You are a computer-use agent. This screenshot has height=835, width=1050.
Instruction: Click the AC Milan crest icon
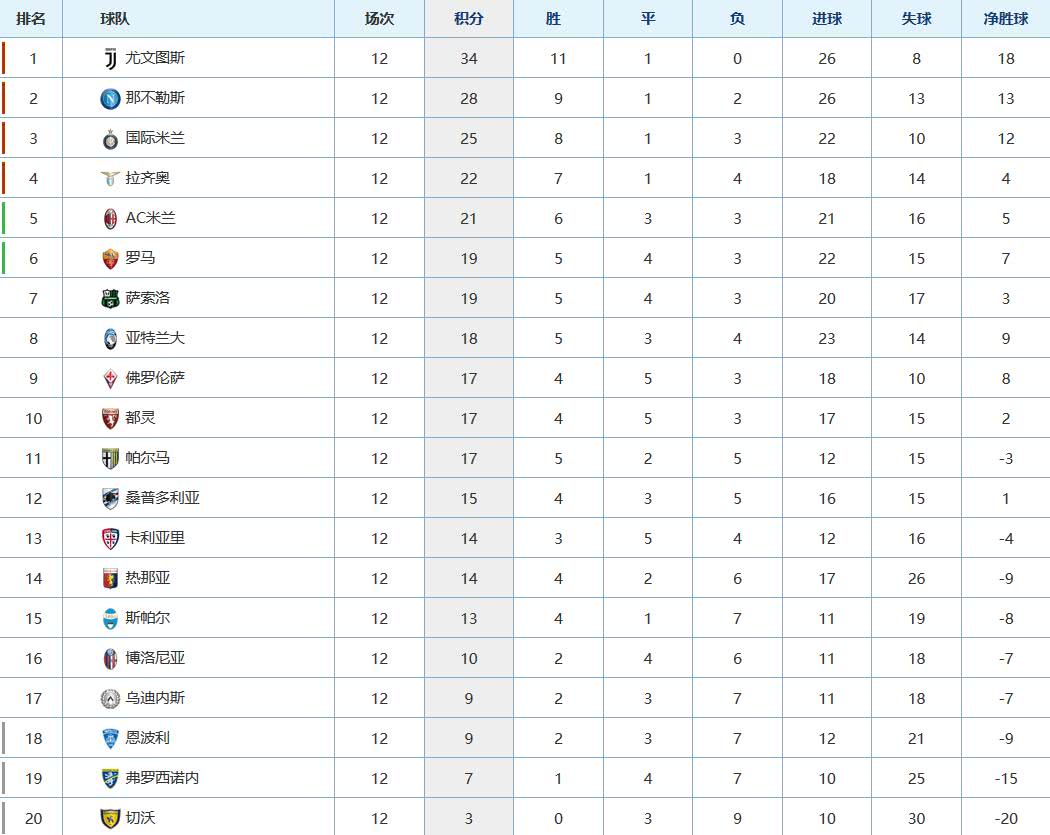click(x=110, y=219)
